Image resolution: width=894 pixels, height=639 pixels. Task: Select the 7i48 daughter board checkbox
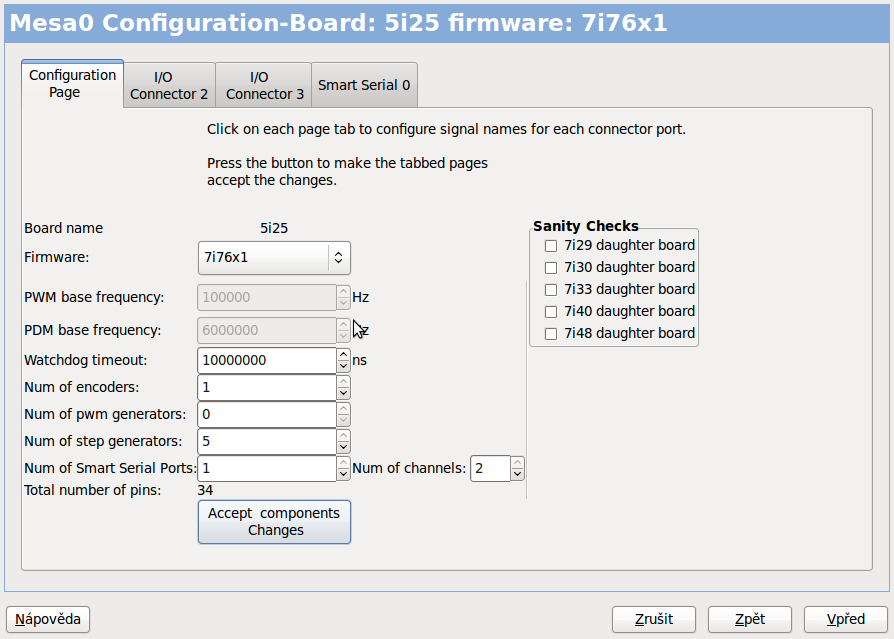tap(550, 333)
